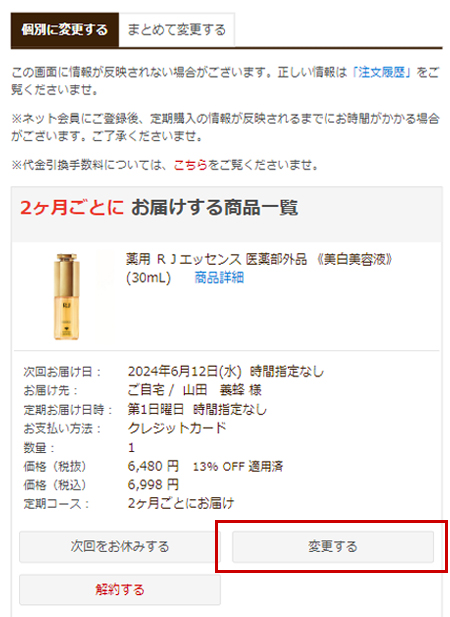
Task: Select the 個別に変更する tab
Action: click(x=65, y=30)
